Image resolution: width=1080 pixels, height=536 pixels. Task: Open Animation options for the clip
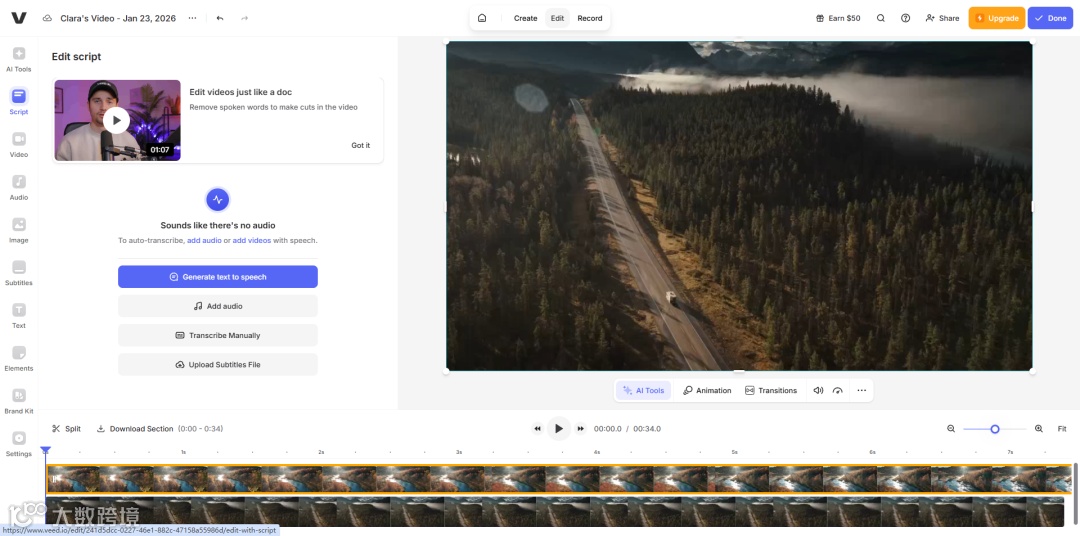point(707,391)
